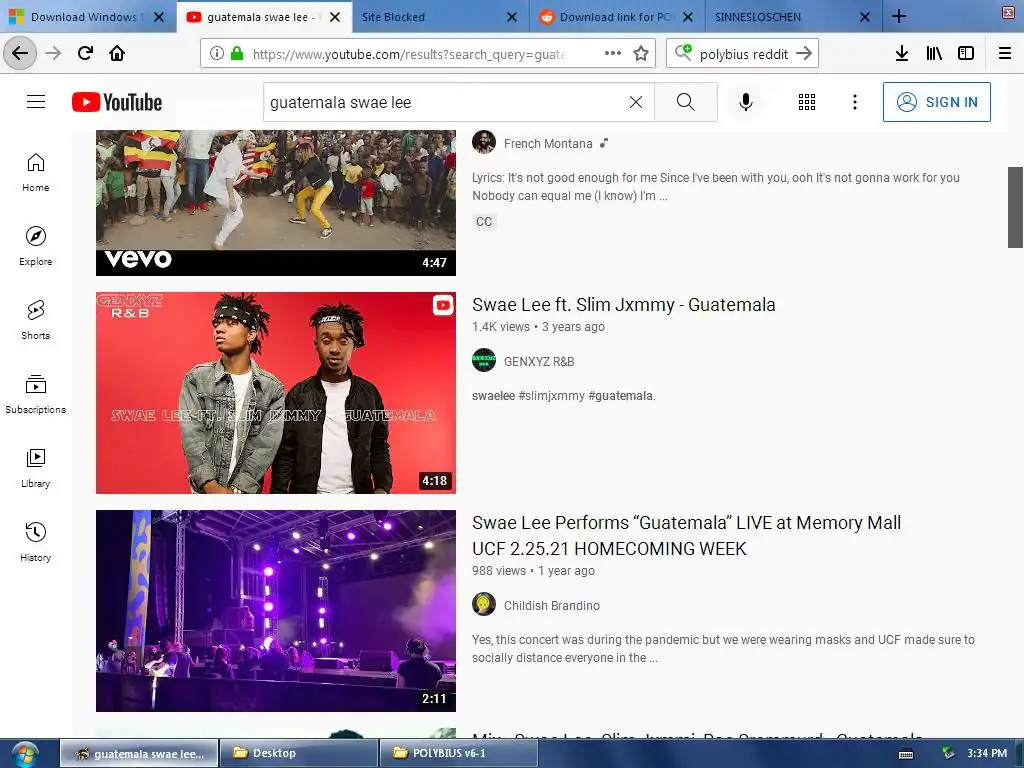Open page actions three-dot menu in address bar

click(x=613, y=53)
